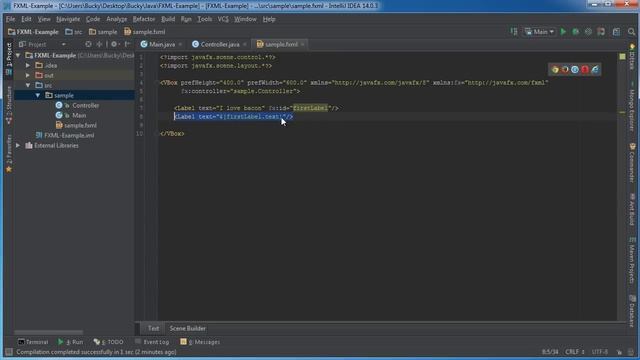Toggle the Commander side tab
This screenshot has height=360, width=640.
pos(632,162)
